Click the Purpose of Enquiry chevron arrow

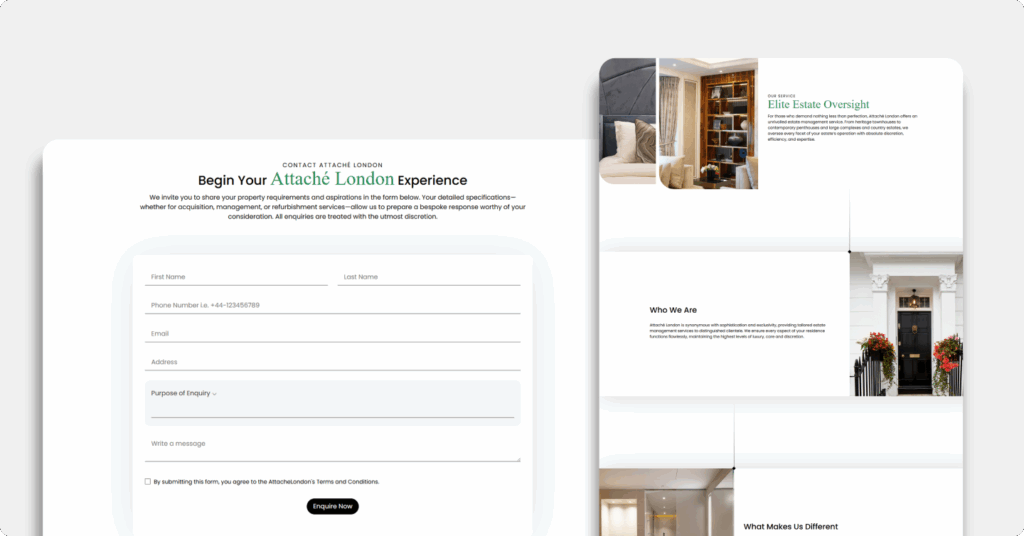coord(214,394)
